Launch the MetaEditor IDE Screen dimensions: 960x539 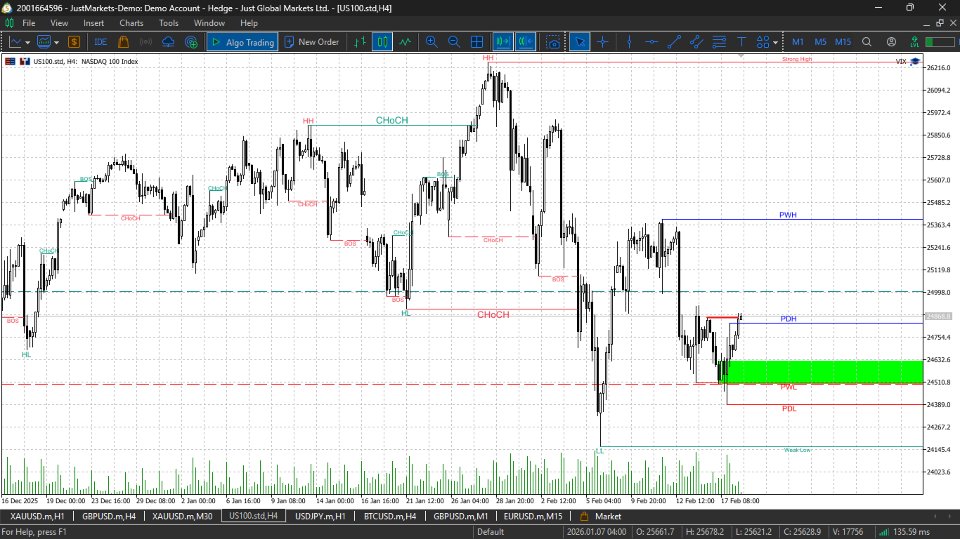(101, 42)
